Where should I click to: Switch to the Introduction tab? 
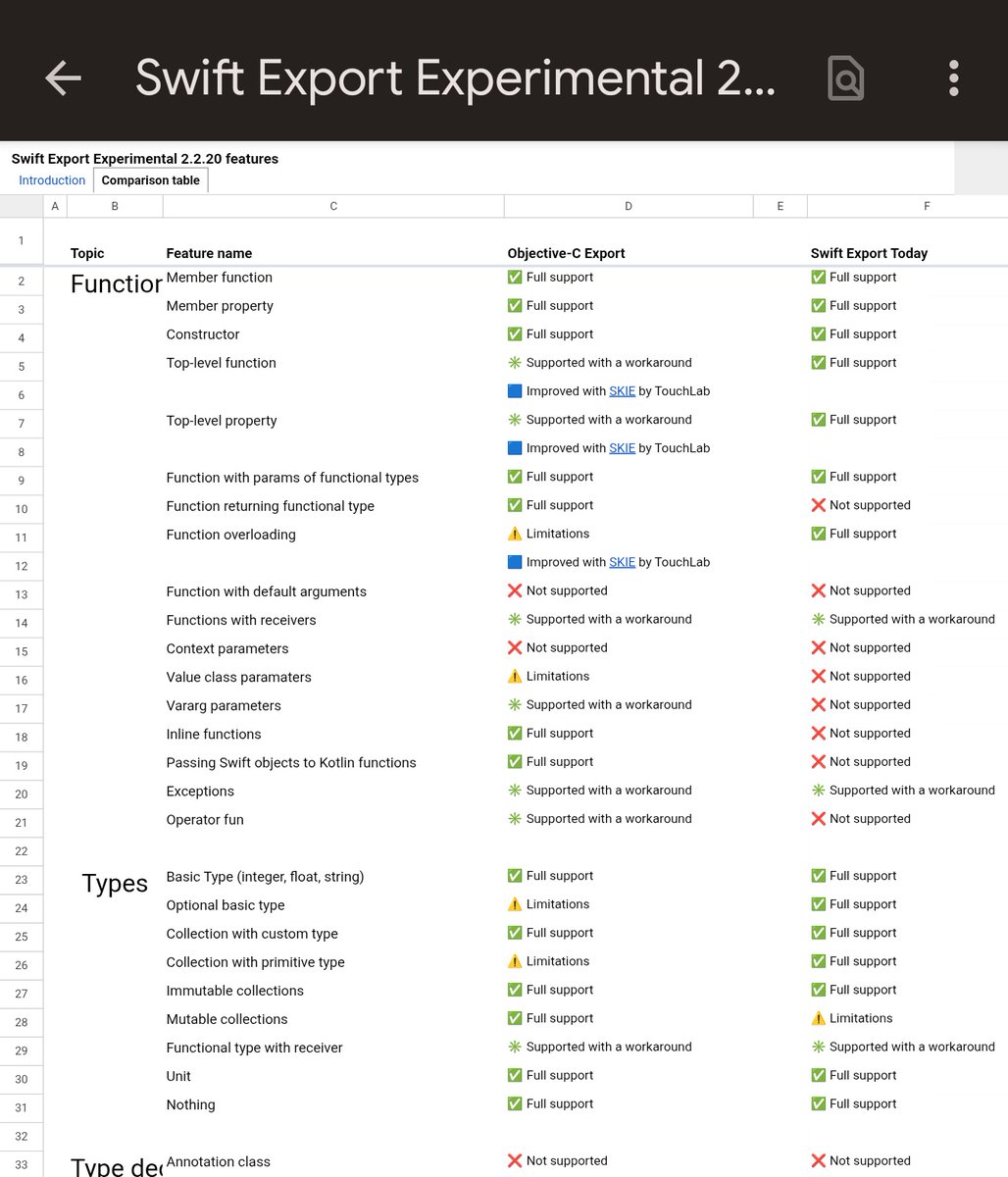52,180
